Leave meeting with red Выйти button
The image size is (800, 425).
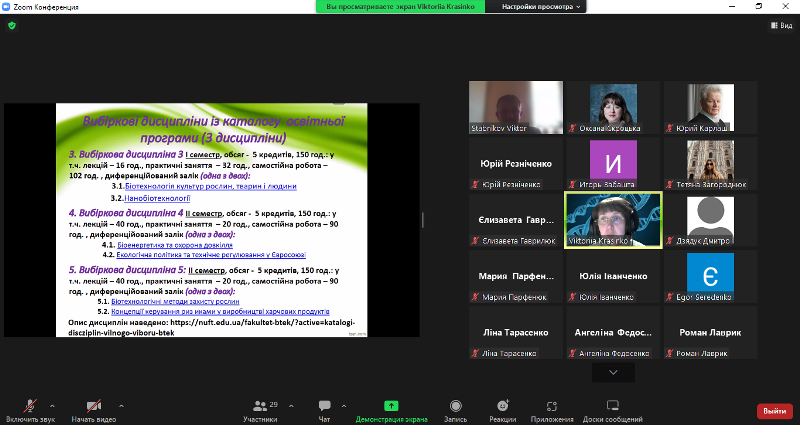774,411
